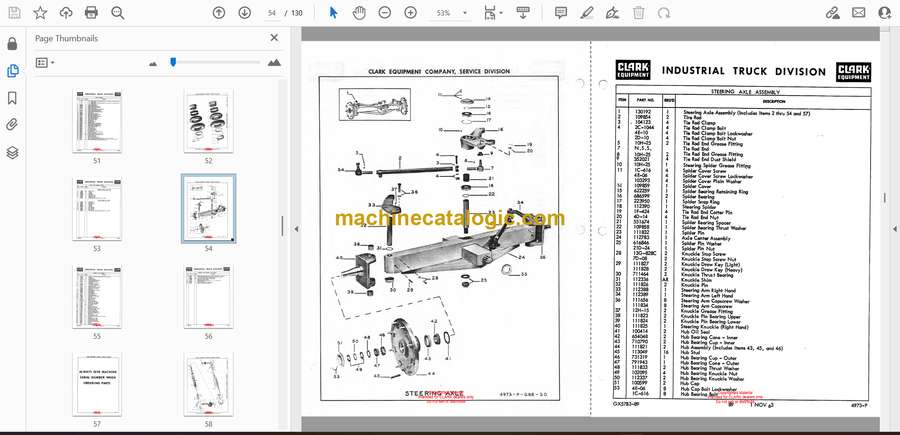Select the highlighter pen tool
900x435 pixels.
tap(587, 13)
